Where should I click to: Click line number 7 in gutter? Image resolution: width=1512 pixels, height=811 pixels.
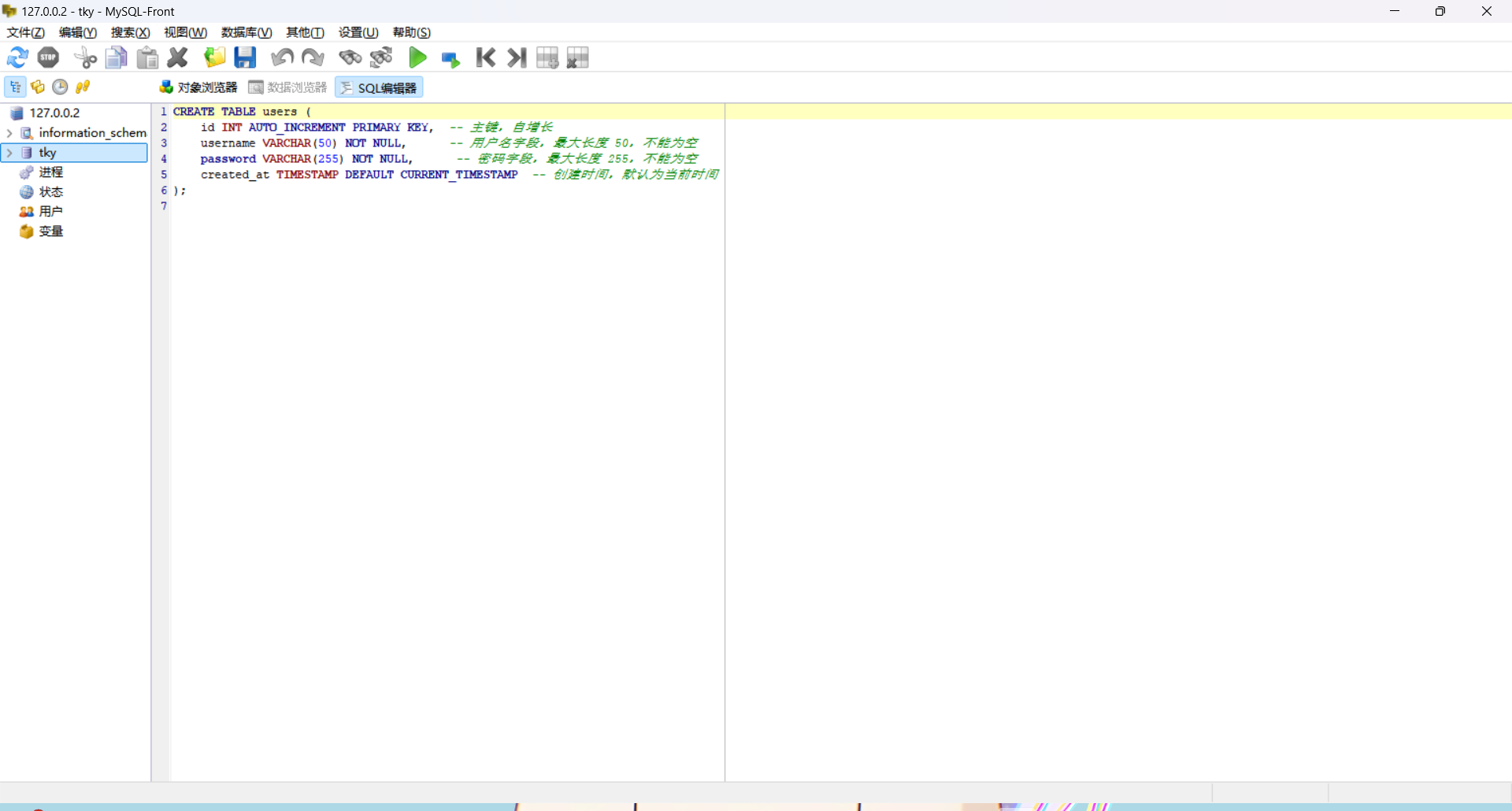click(x=164, y=206)
